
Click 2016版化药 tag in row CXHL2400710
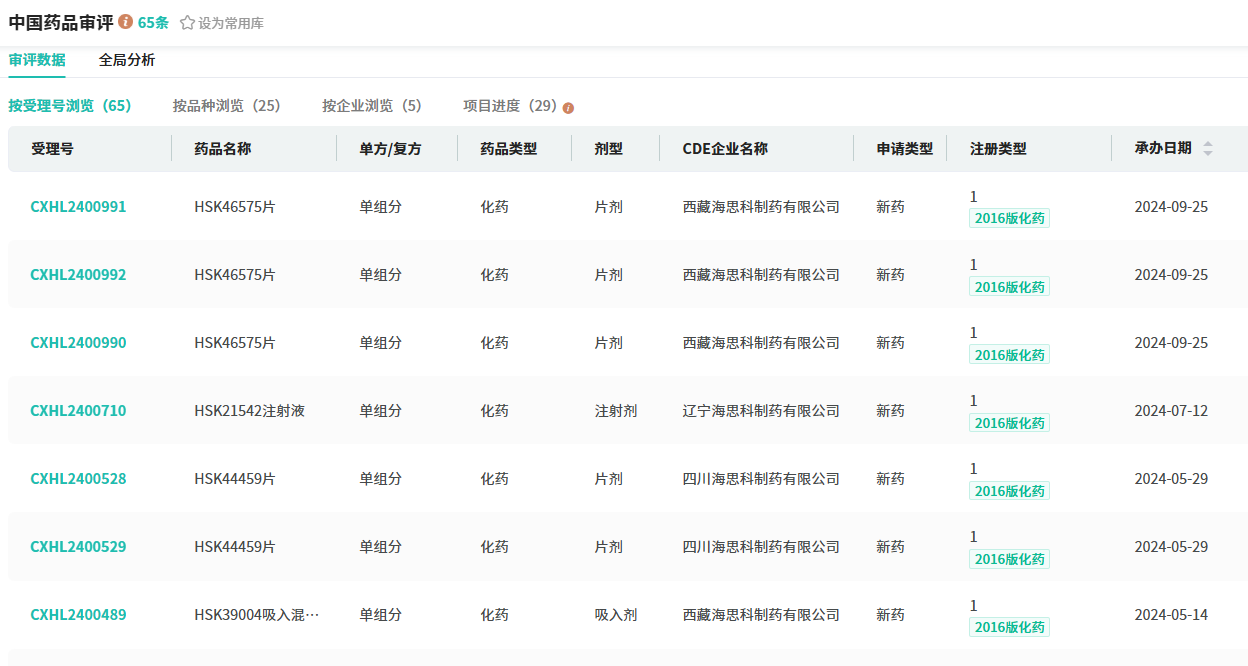[x=1009, y=423]
